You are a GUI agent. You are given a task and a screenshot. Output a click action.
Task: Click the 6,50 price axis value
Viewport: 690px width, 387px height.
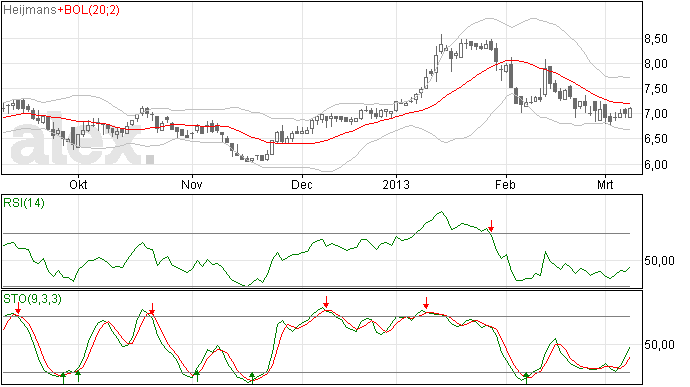coord(656,139)
